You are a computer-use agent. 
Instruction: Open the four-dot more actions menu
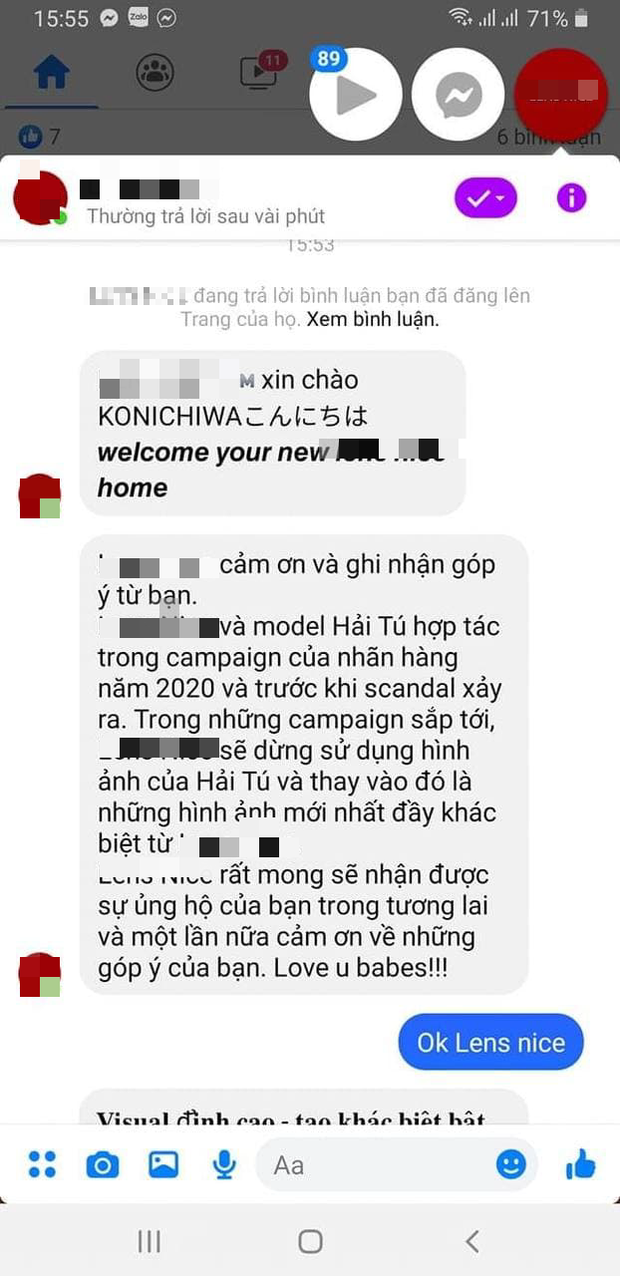(x=42, y=1164)
